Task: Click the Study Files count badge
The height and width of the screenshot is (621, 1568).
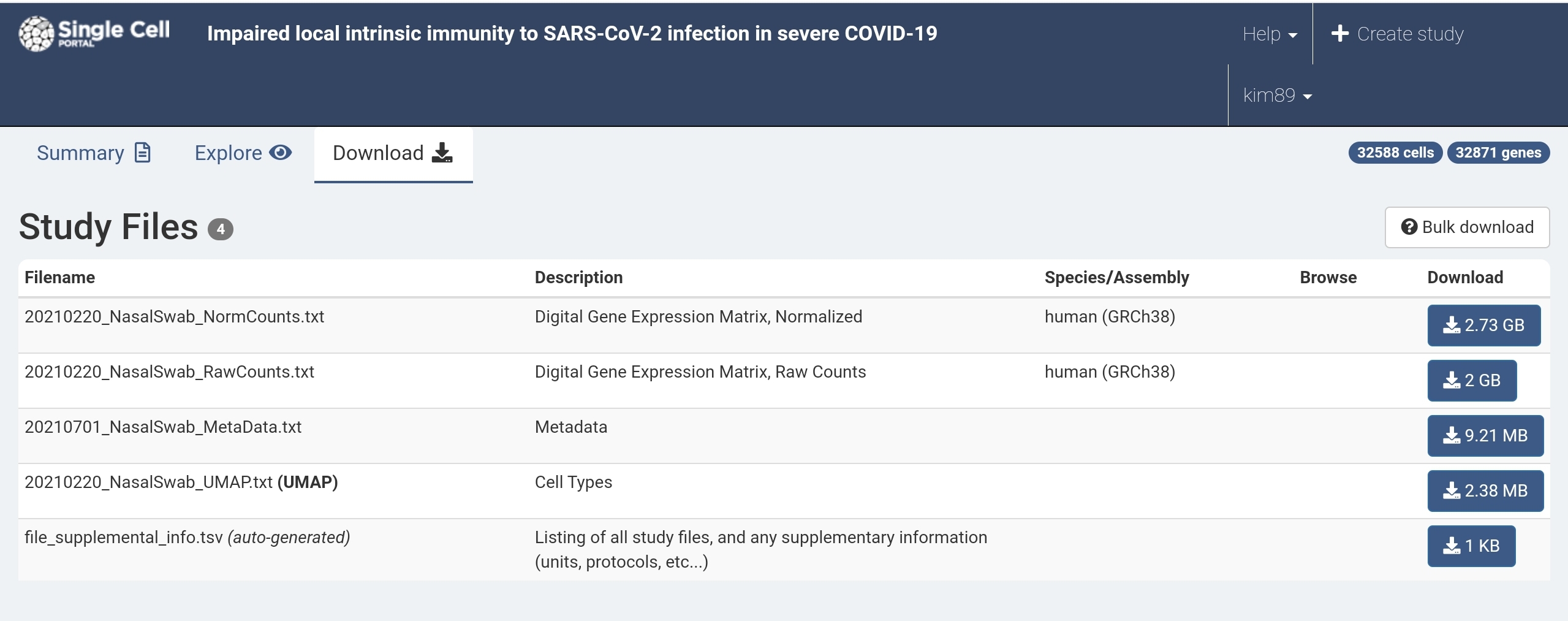Action: click(x=220, y=229)
